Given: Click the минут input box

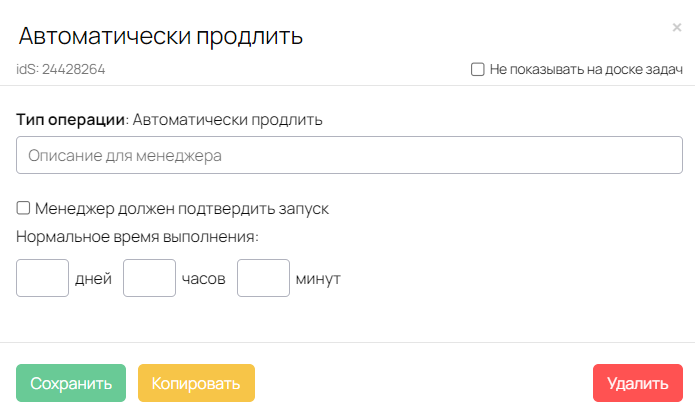Looking at the screenshot, I should (263, 278).
